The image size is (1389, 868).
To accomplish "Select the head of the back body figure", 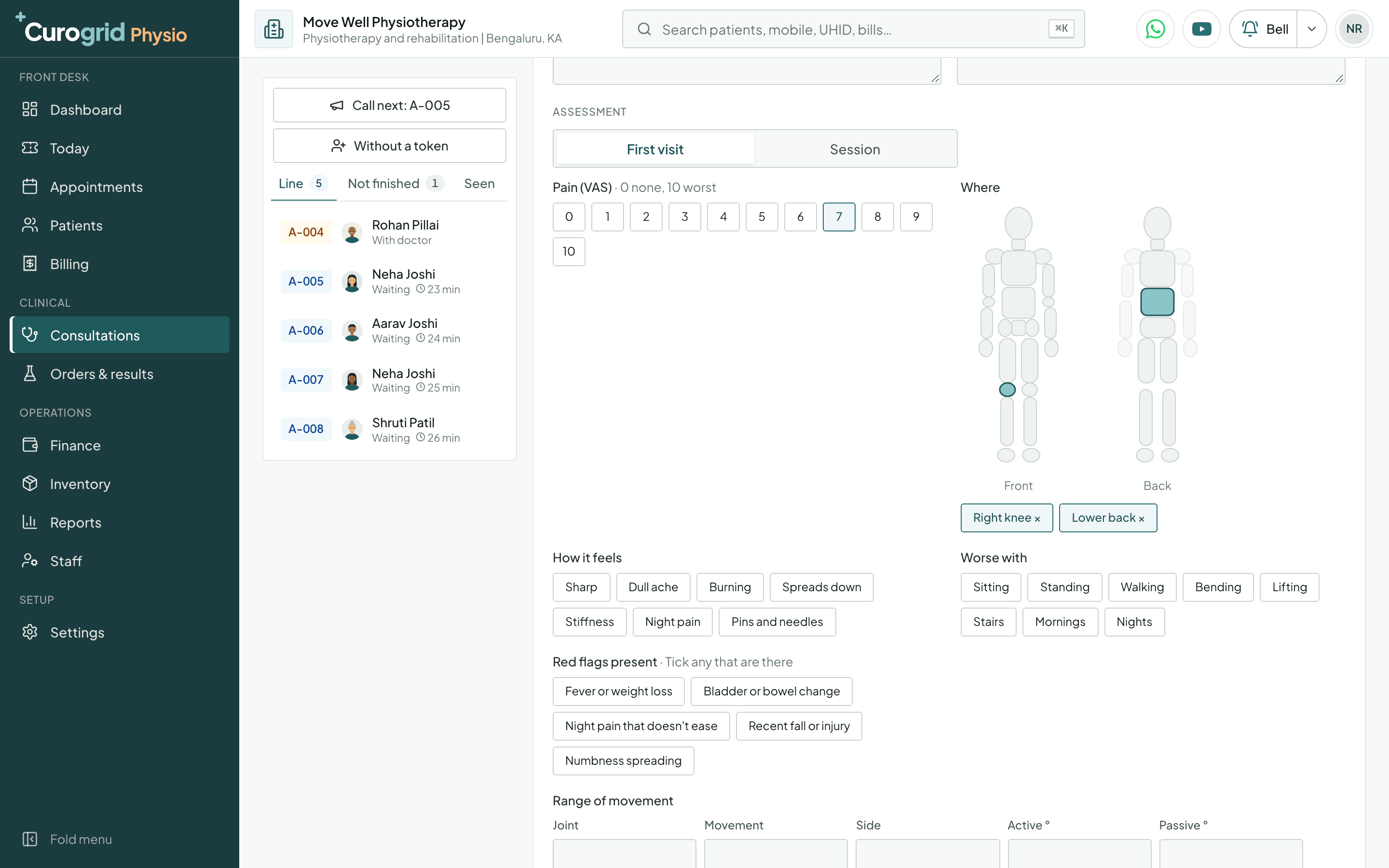I will (1157, 223).
